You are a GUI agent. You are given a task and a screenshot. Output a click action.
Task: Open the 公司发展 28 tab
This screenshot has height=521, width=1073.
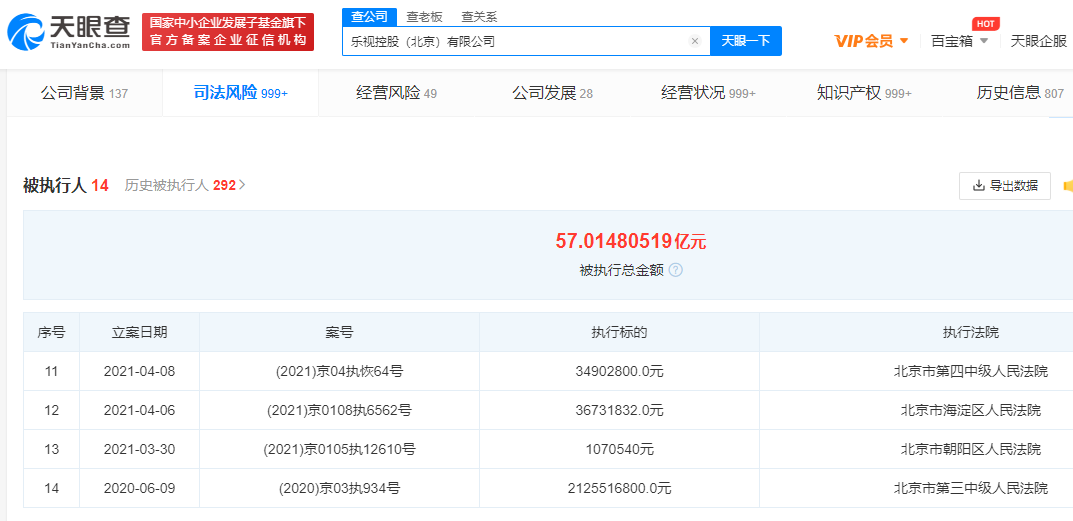[x=552, y=93]
